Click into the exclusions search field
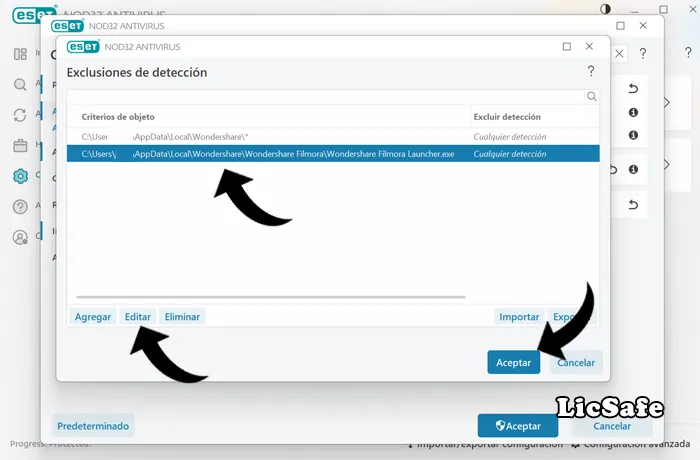This screenshot has width=700, height=460. click(326, 96)
